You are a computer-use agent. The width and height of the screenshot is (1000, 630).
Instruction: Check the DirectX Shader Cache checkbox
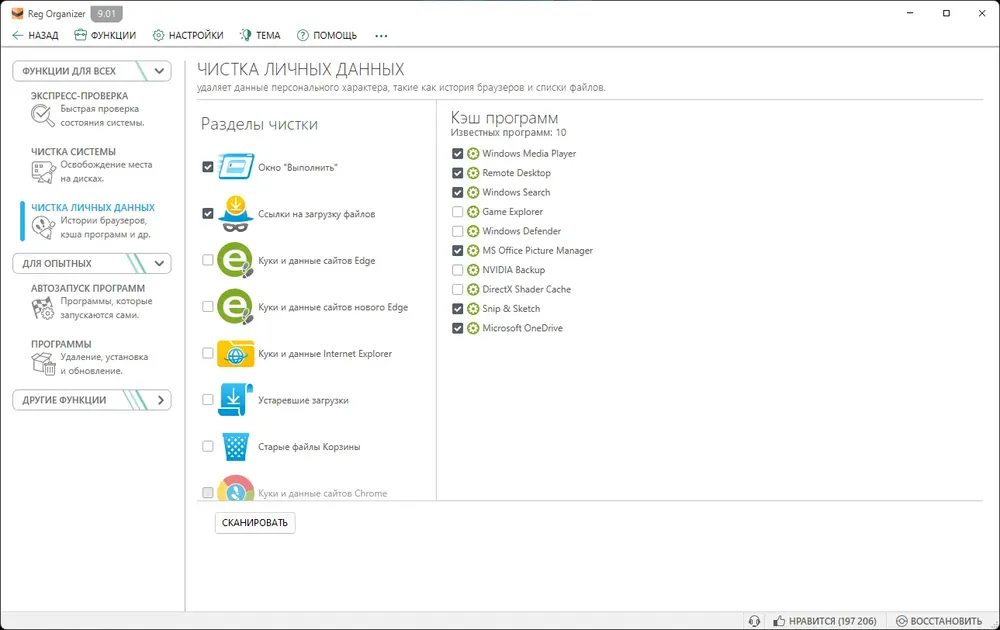click(x=457, y=289)
